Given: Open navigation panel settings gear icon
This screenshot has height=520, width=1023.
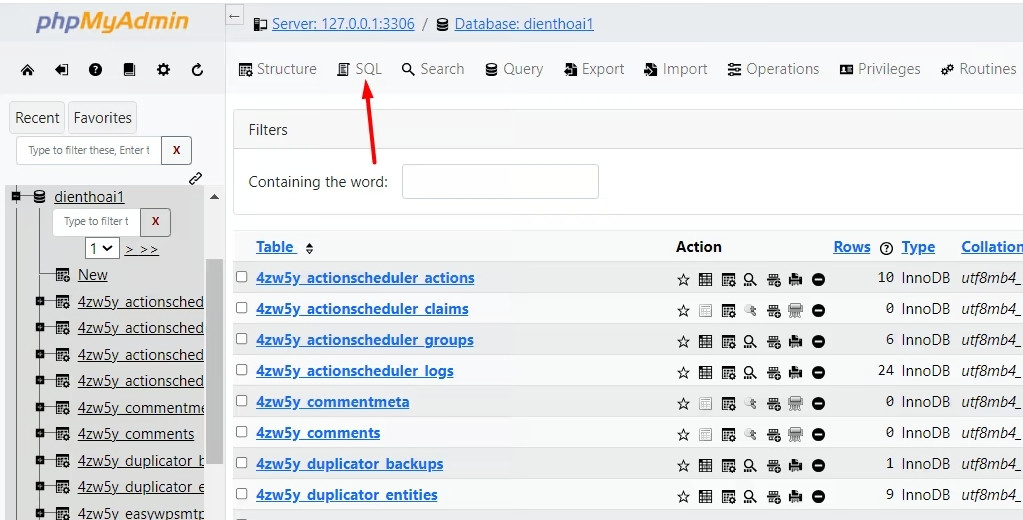Looking at the screenshot, I should (163, 70).
